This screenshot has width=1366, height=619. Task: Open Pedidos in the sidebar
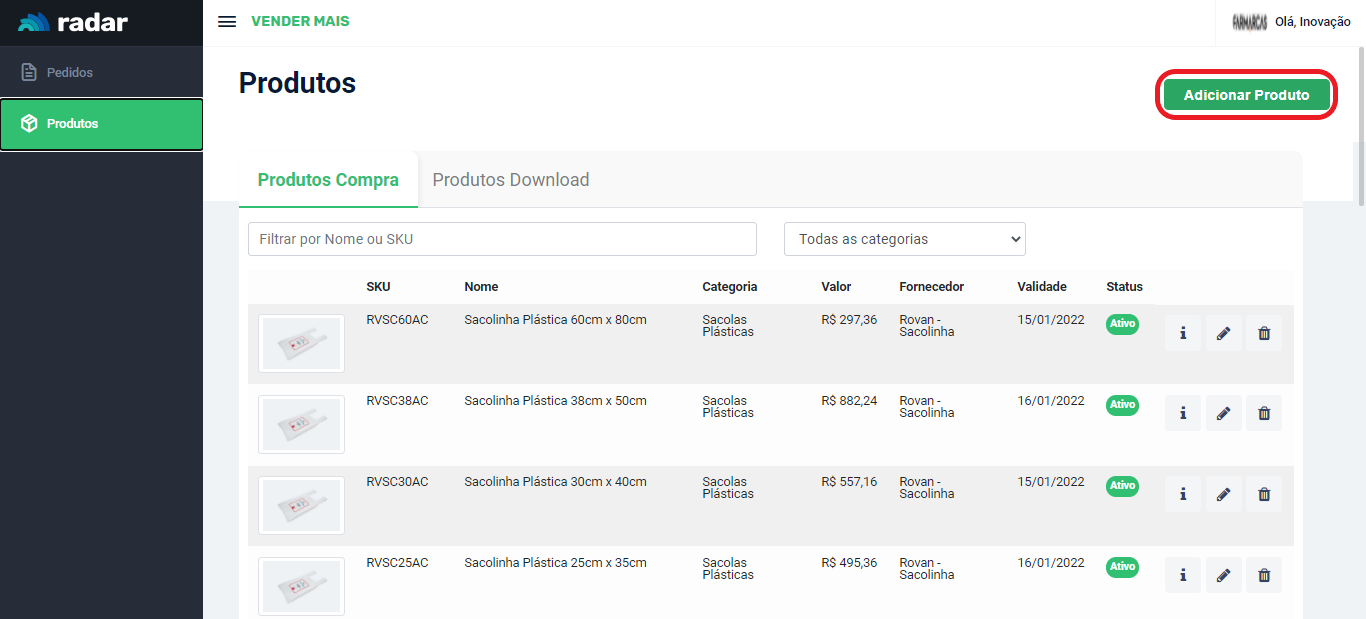[x=70, y=73]
